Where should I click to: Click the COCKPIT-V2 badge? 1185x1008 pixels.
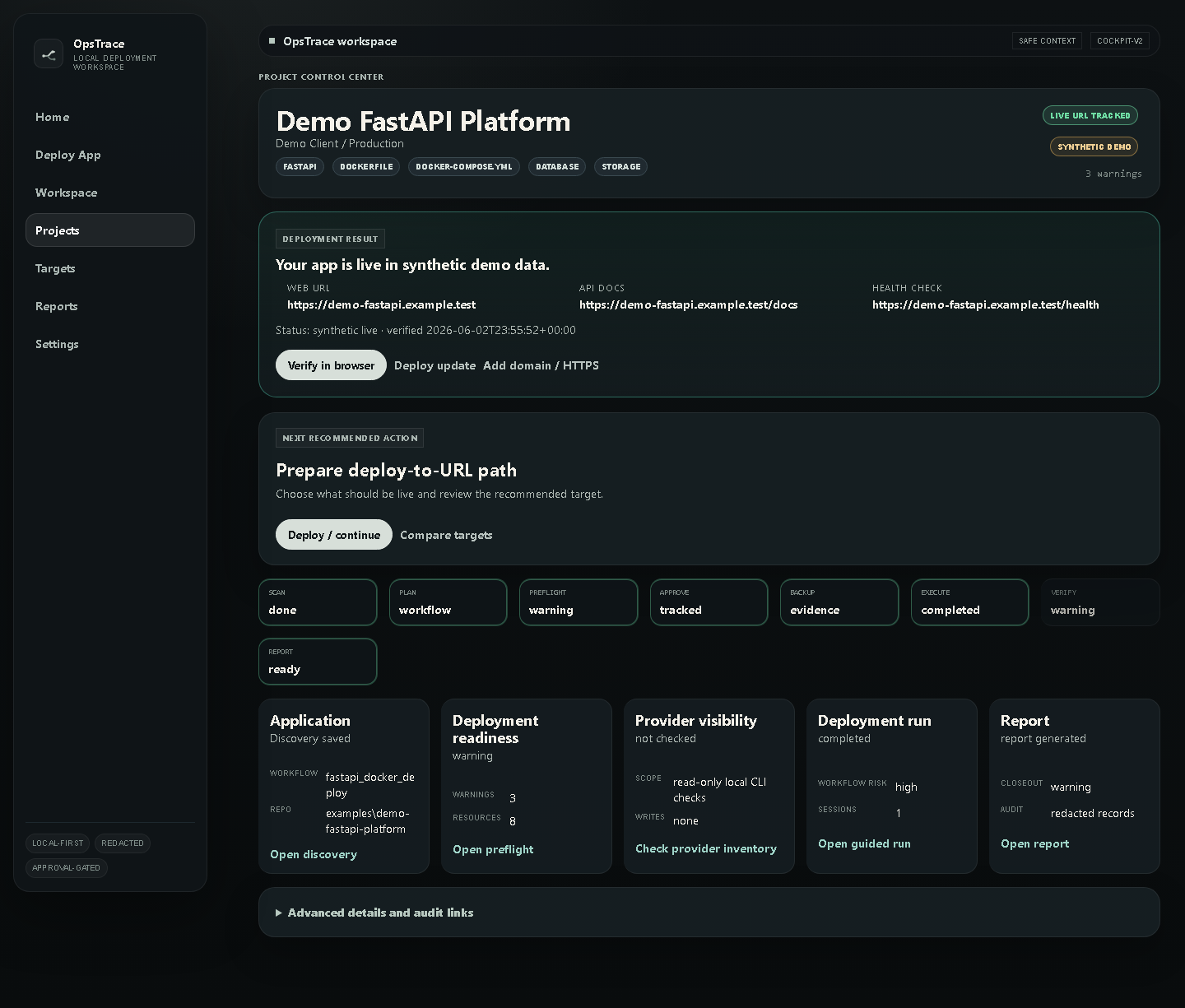(x=1120, y=41)
